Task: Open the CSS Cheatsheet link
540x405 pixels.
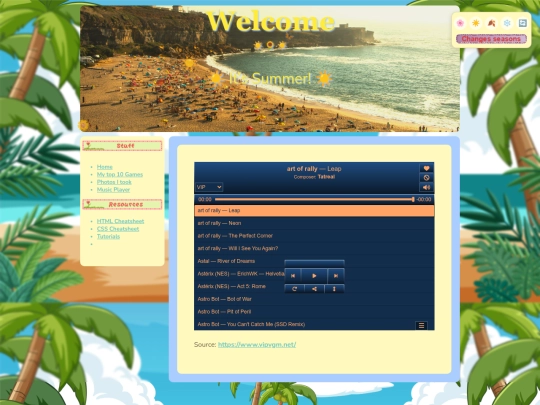Action: click(118, 229)
